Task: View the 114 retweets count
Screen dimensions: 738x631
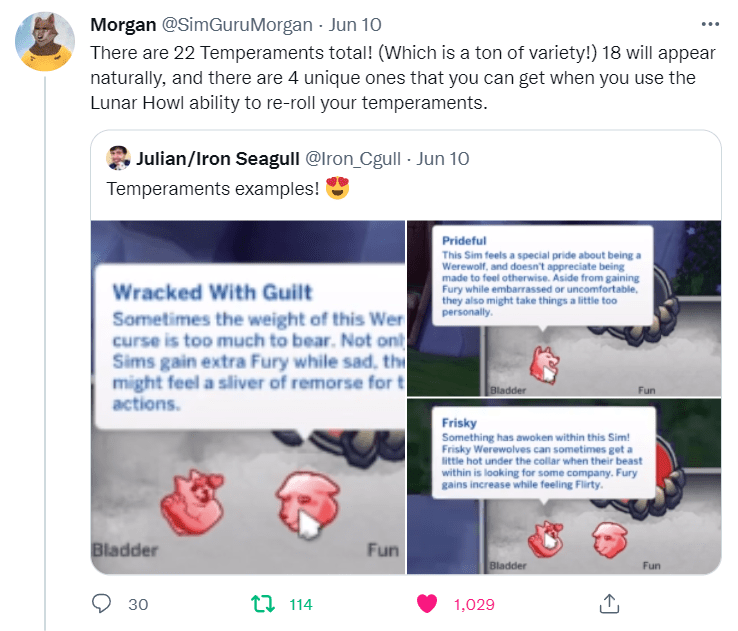Action: pos(301,604)
